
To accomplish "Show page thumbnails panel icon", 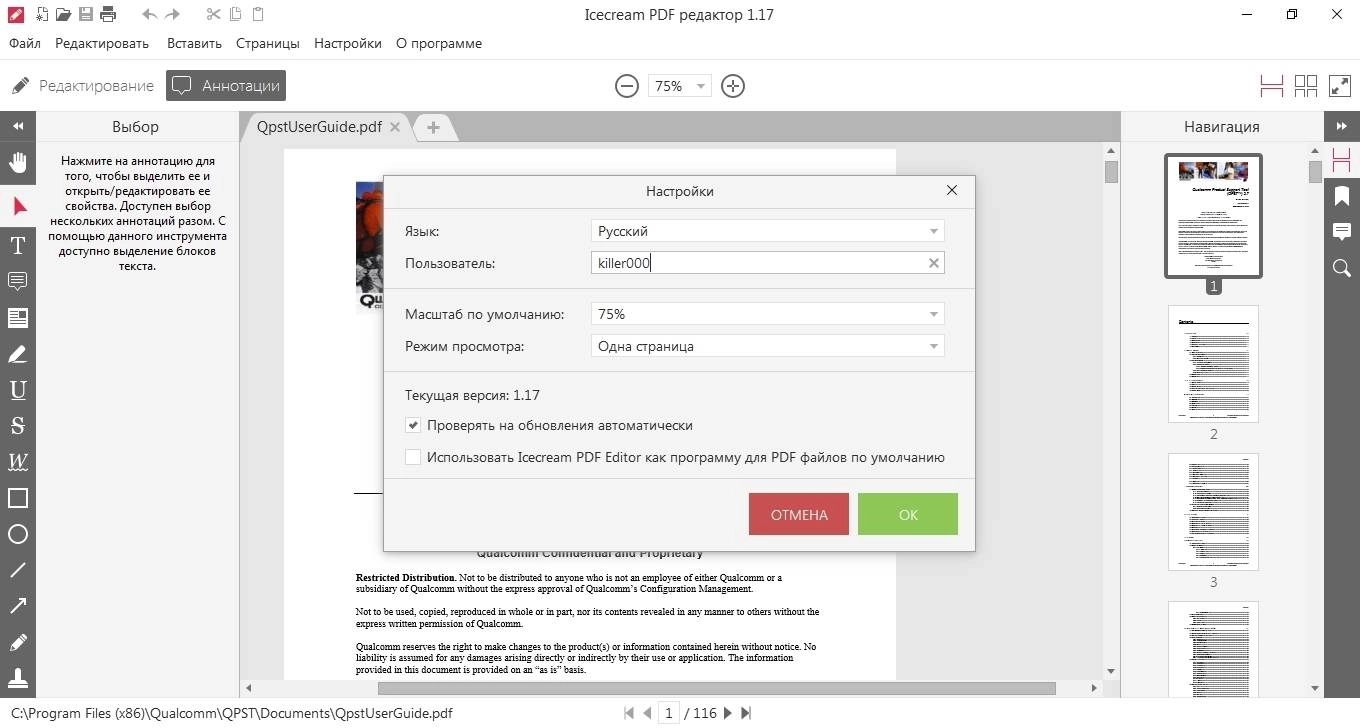I will [x=1342, y=160].
